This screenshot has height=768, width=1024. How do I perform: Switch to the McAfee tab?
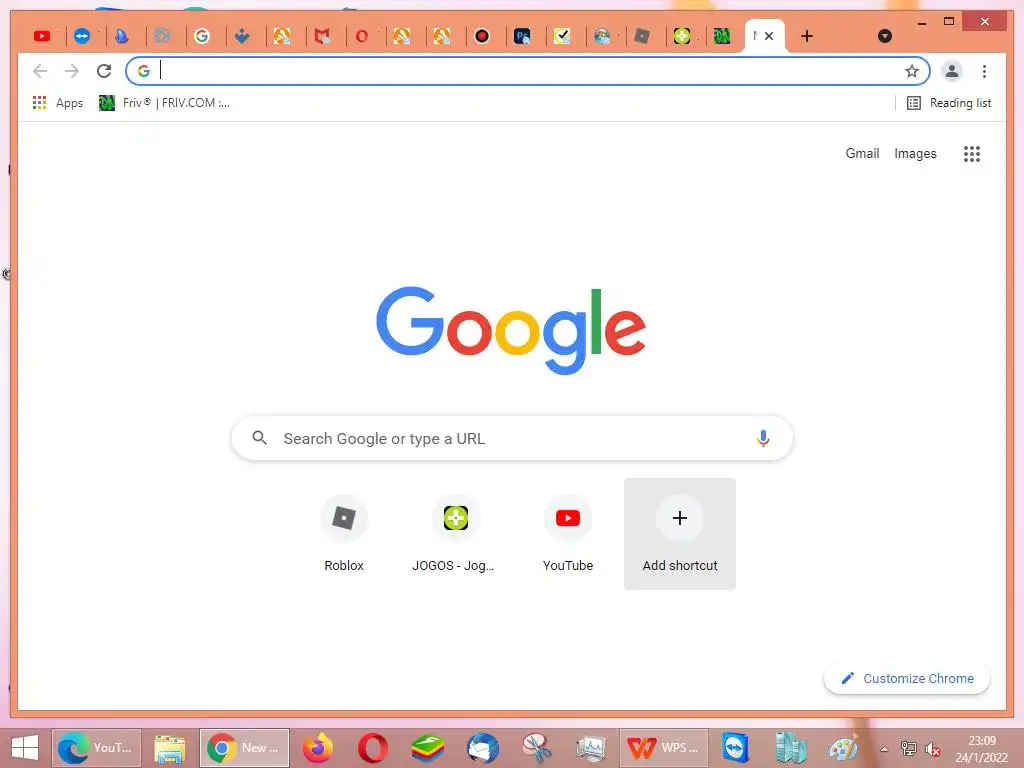pyautogui.click(x=322, y=37)
